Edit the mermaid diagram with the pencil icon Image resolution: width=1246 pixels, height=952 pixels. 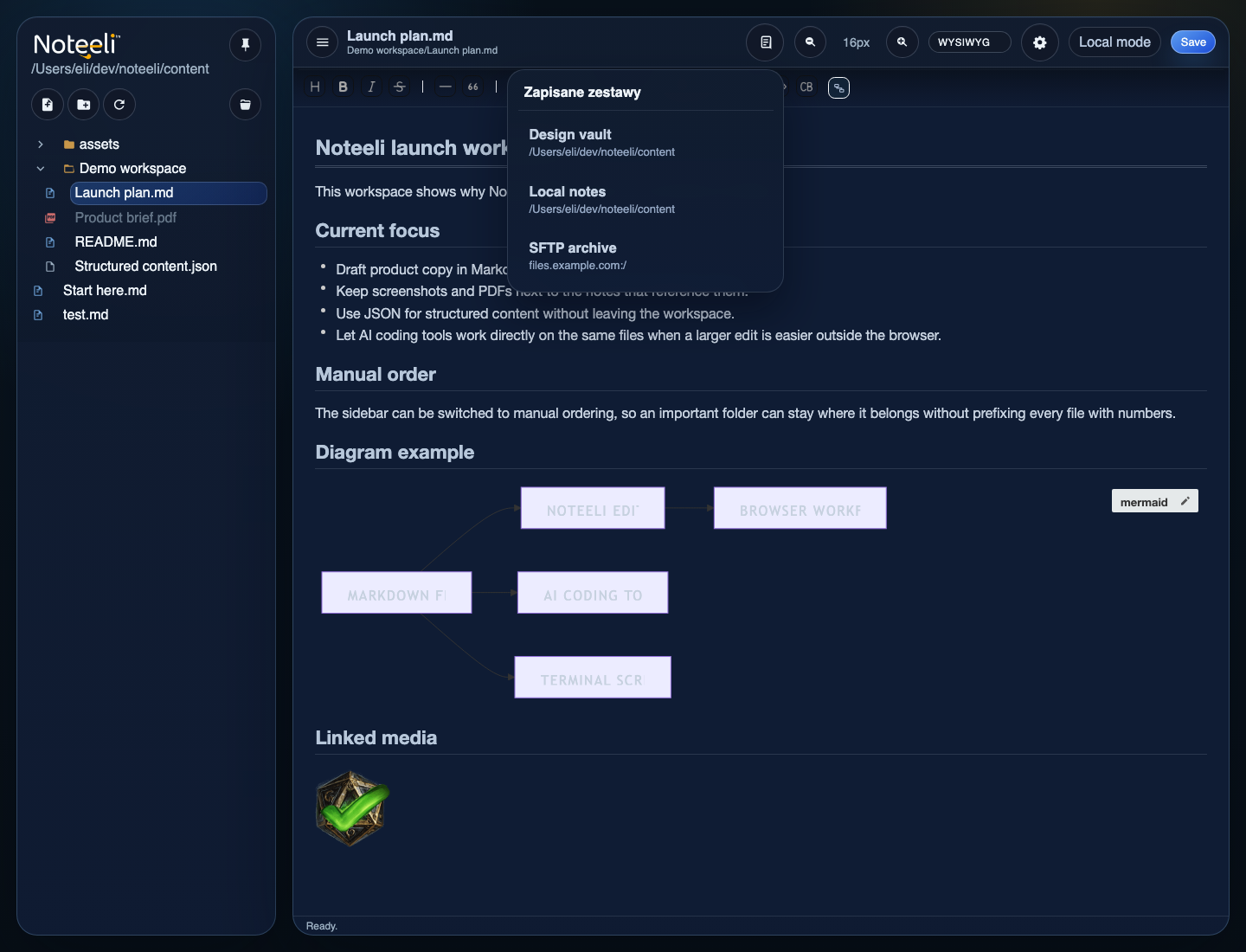point(1185,501)
